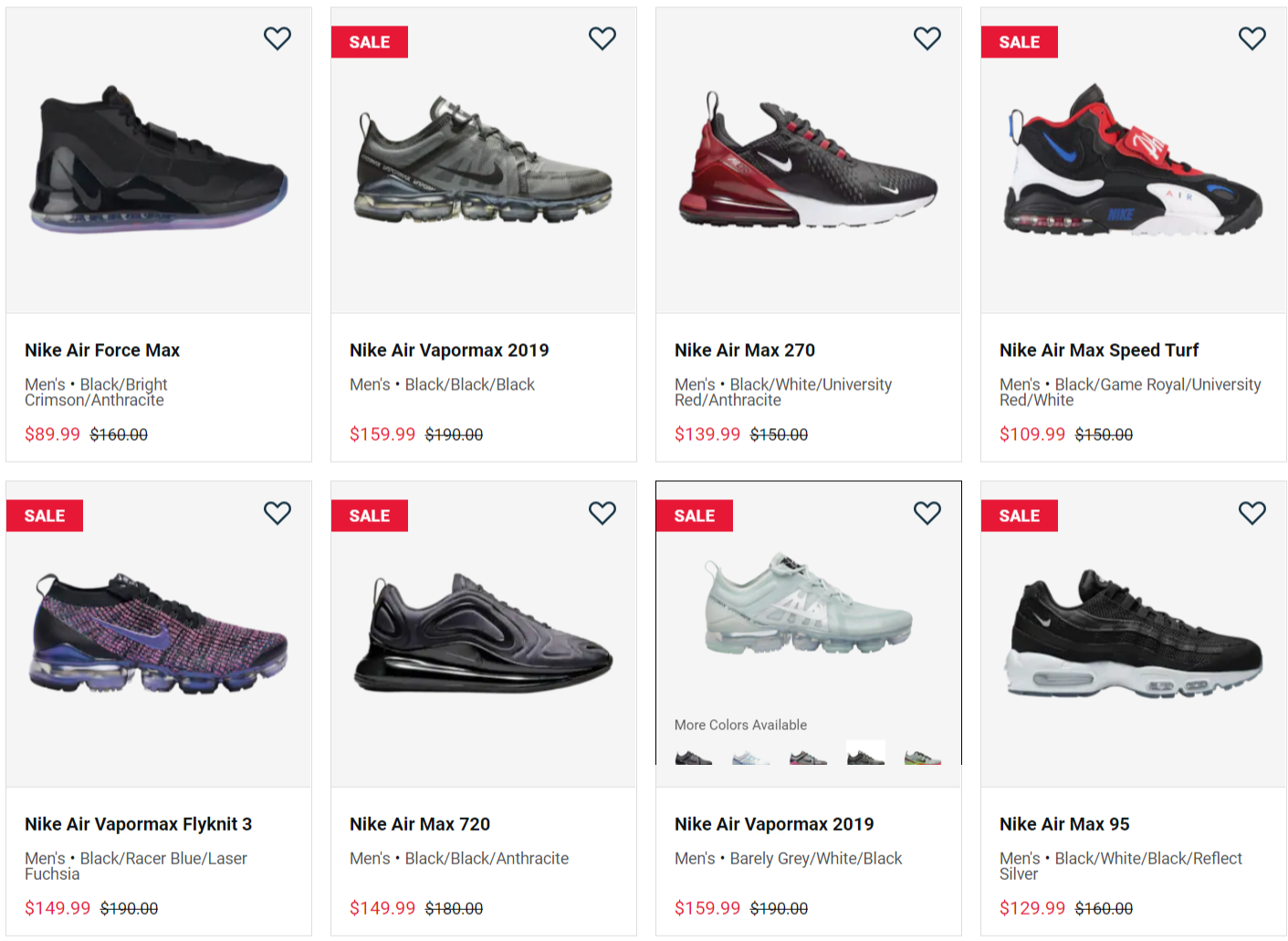Viewport: 1288px width, 941px height.
Task: Open Nike Air Max 270 product title
Action: pos(745,350)
